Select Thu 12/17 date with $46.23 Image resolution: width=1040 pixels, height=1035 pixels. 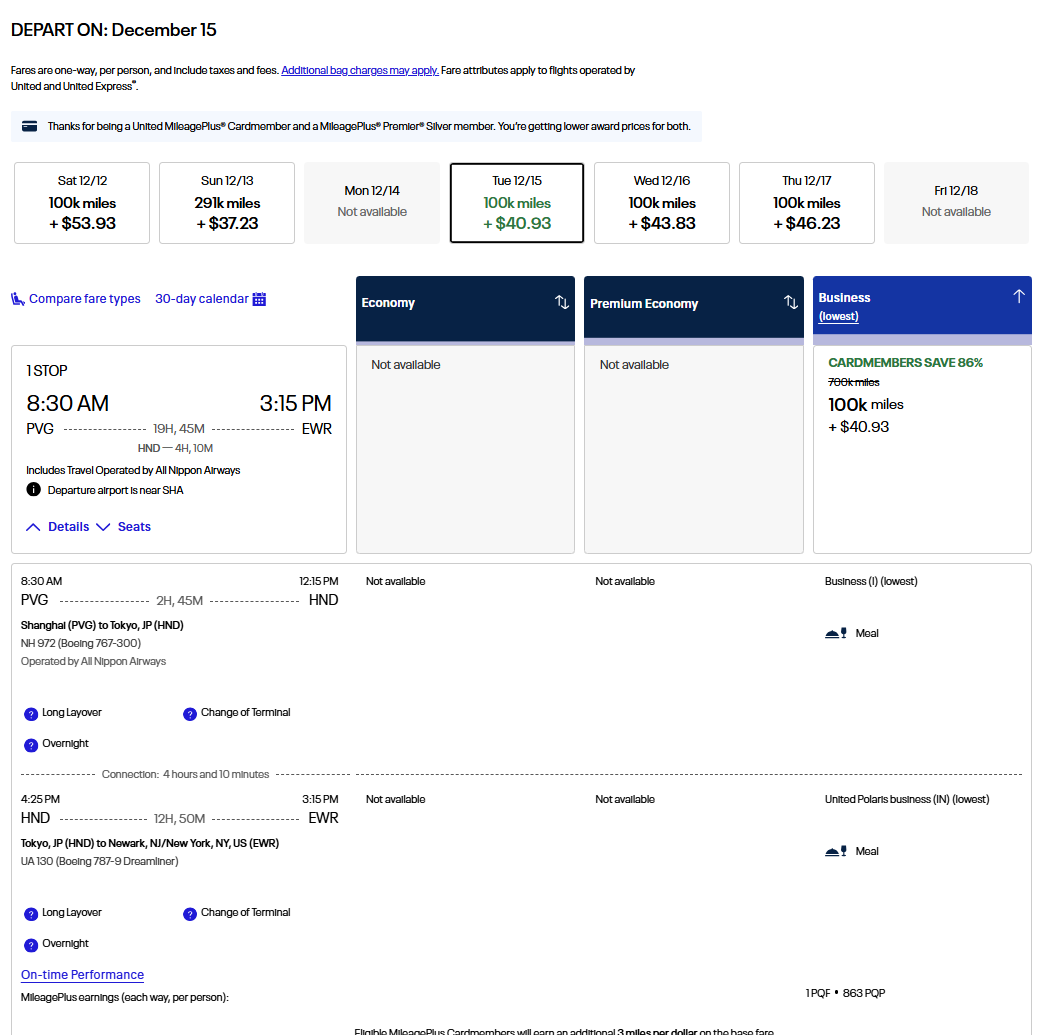807,203
